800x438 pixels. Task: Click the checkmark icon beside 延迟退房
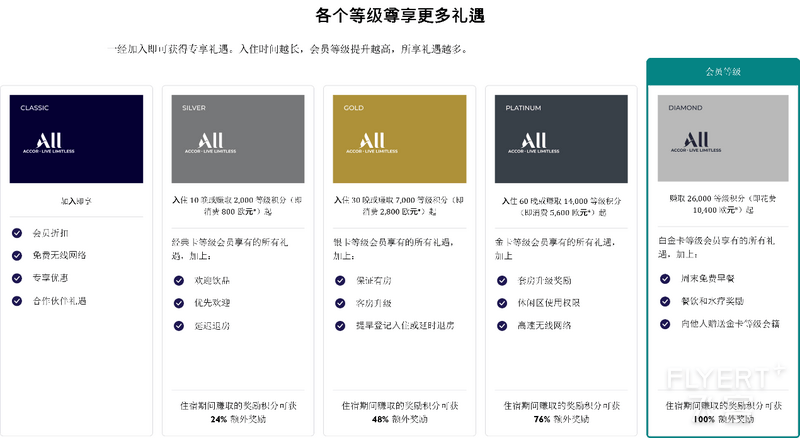point(179,326)
